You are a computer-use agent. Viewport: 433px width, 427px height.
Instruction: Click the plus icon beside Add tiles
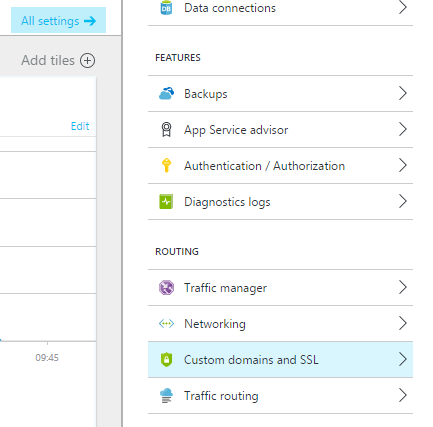(87, 61)
